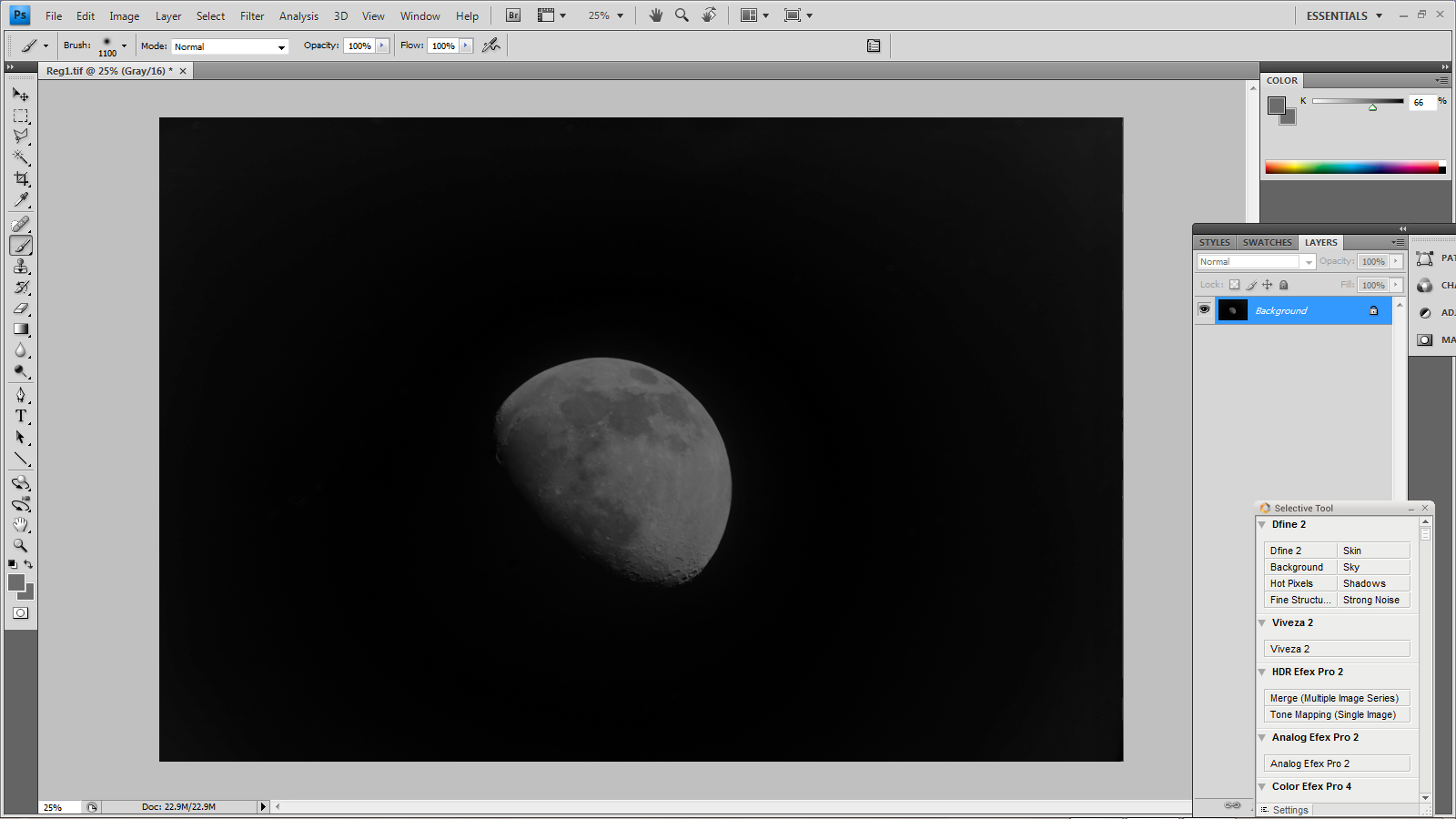Select the Crop tool
The width and height of the screenshot is (1456, 819).
pos(21,178)
